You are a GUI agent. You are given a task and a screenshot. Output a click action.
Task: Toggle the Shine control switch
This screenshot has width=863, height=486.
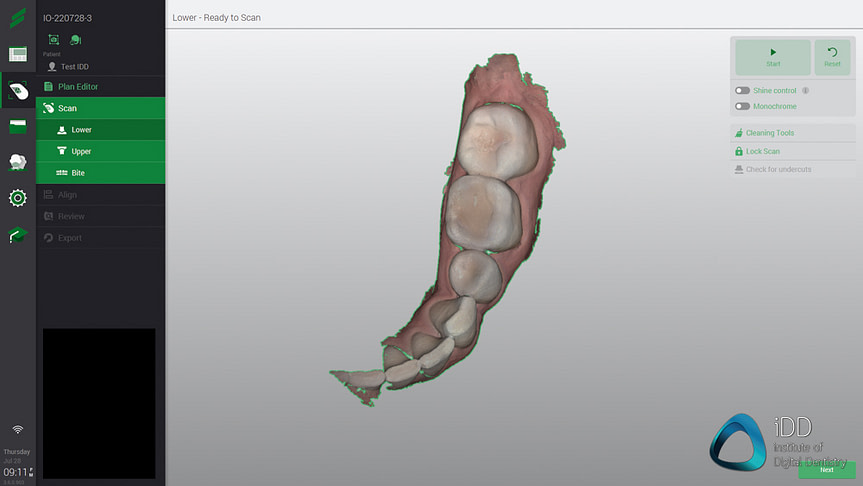(742, 91)
